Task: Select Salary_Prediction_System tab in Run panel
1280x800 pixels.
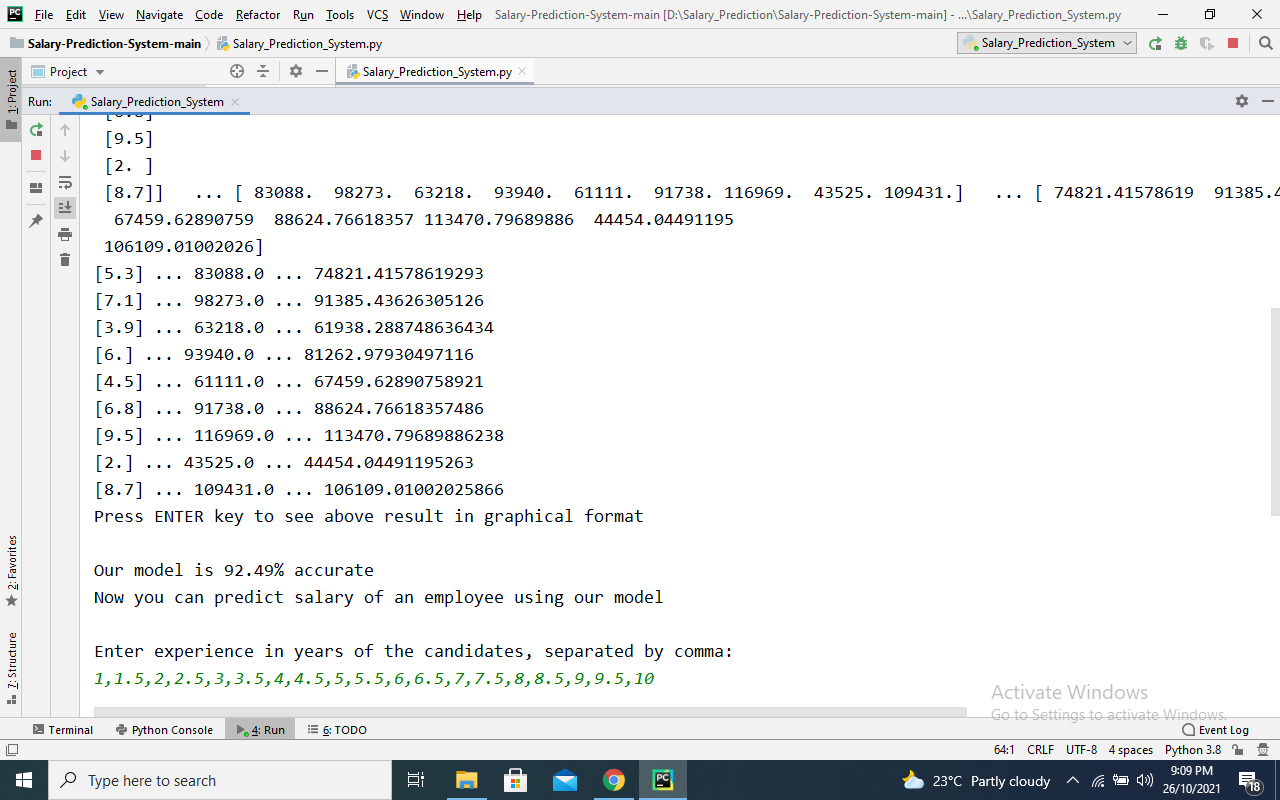Action: (x=156, y=102)
